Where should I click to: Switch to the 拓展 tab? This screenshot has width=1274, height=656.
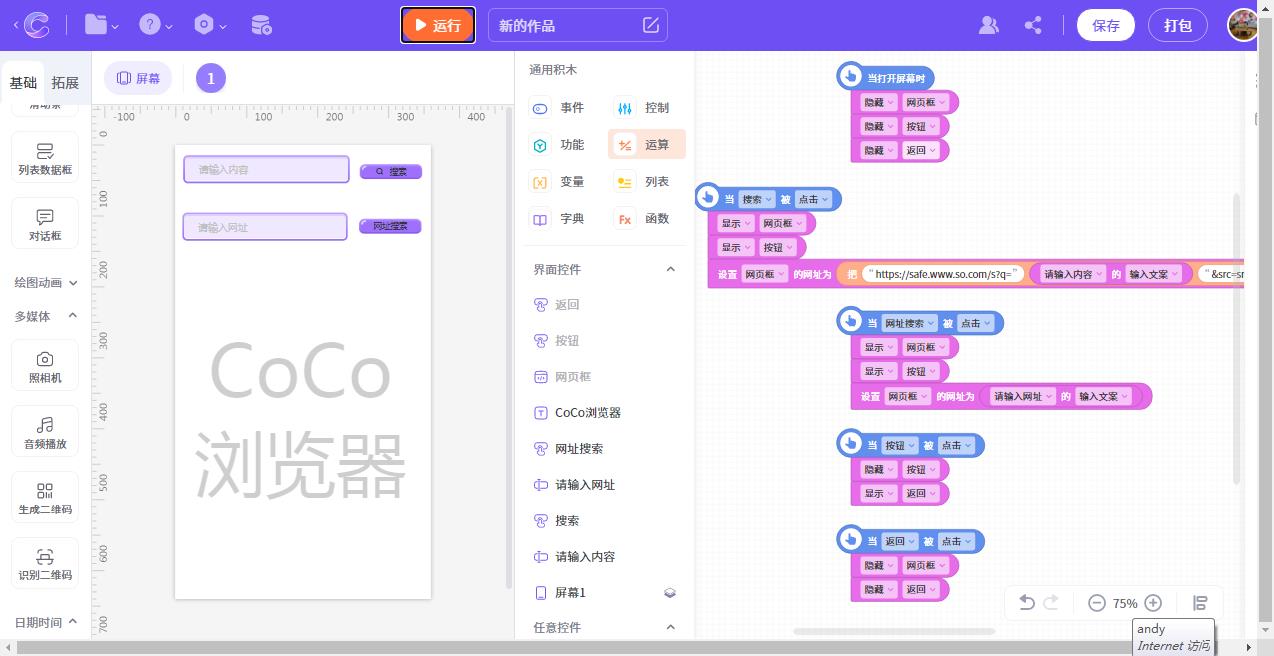click(x=65, y=83)
